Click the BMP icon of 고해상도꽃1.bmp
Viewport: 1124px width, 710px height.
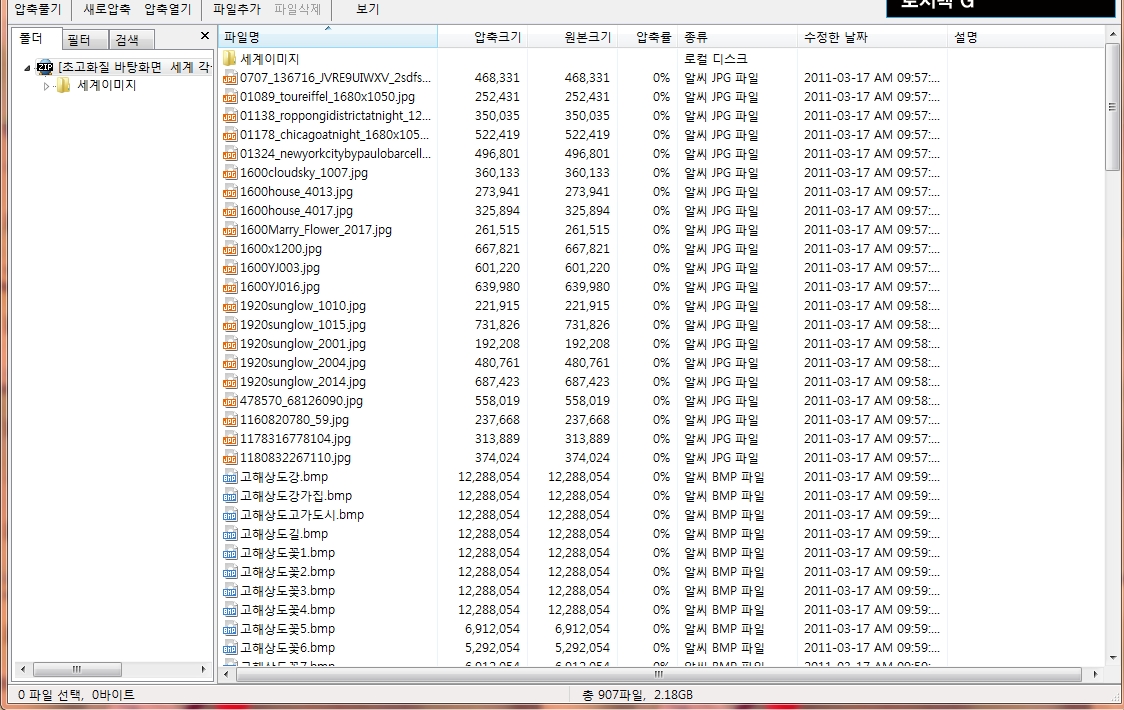[x=230, y=553]
